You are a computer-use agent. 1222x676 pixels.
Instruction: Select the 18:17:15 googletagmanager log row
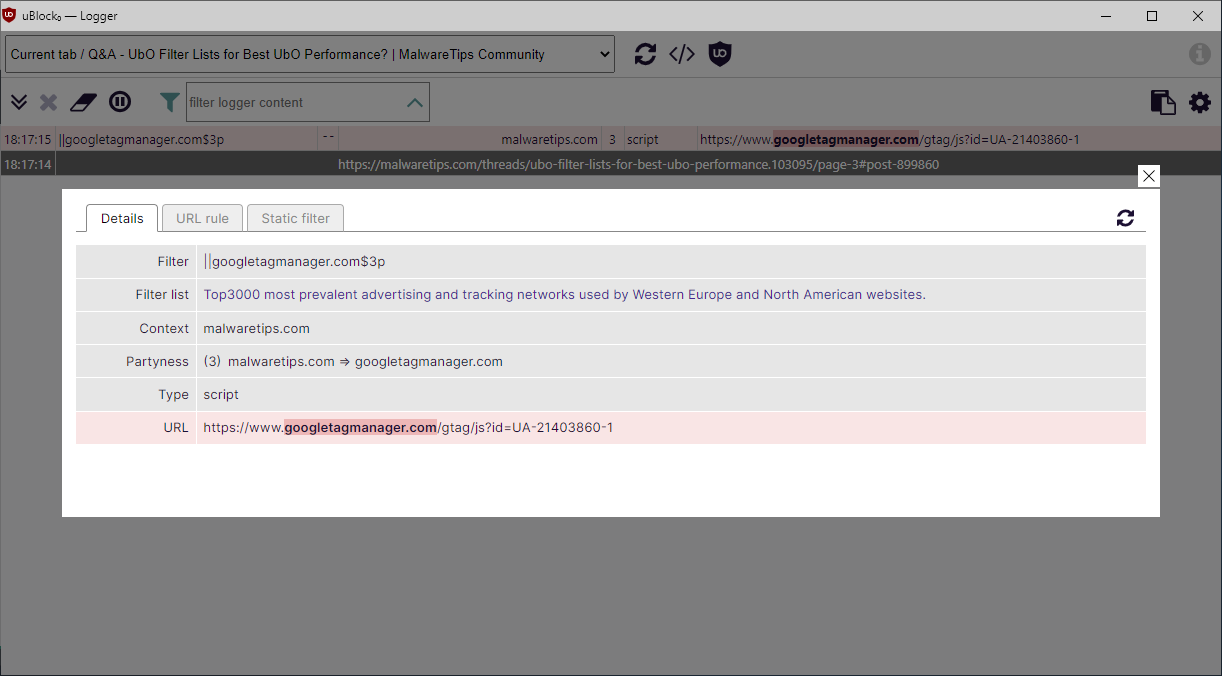(x=611, y=140)
